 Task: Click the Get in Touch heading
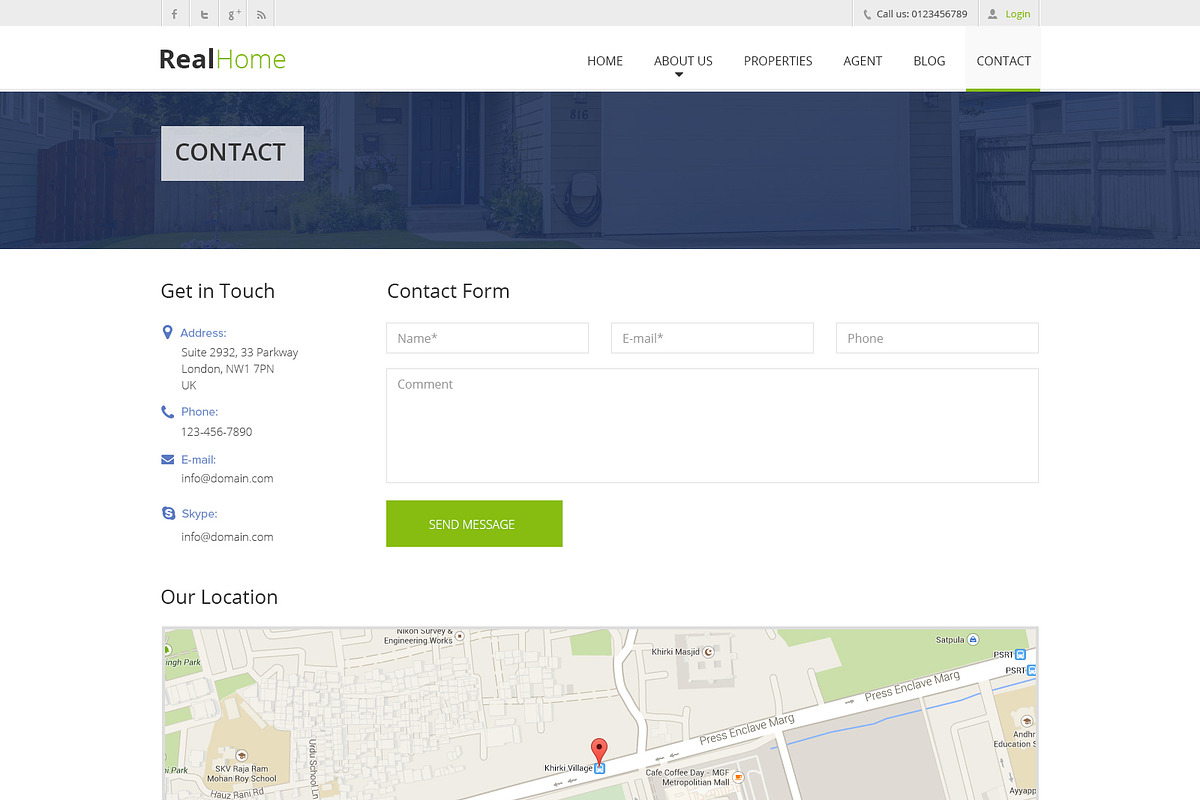[x=218, y=291]
